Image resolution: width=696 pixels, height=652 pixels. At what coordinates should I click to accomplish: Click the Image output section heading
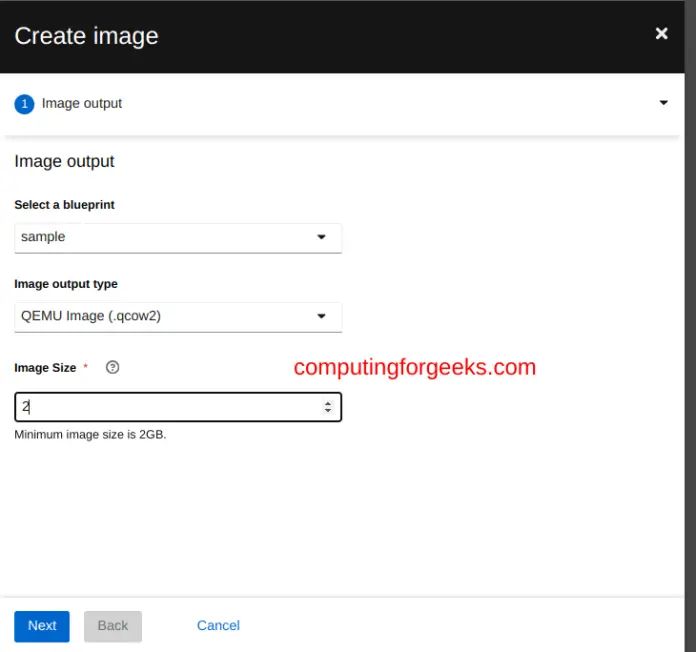coord(64,161)
